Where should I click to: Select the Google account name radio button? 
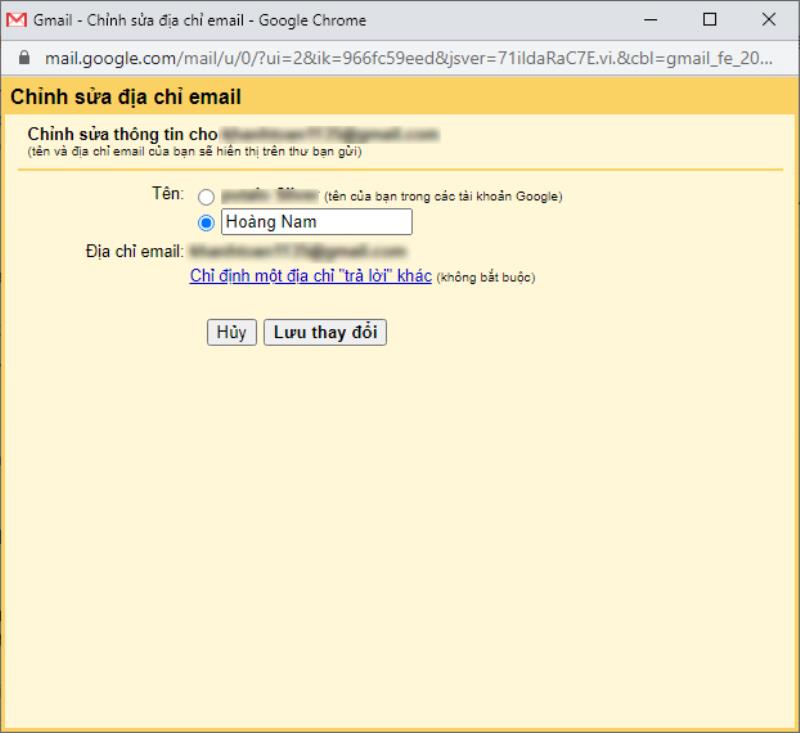(x=206, y=197)
